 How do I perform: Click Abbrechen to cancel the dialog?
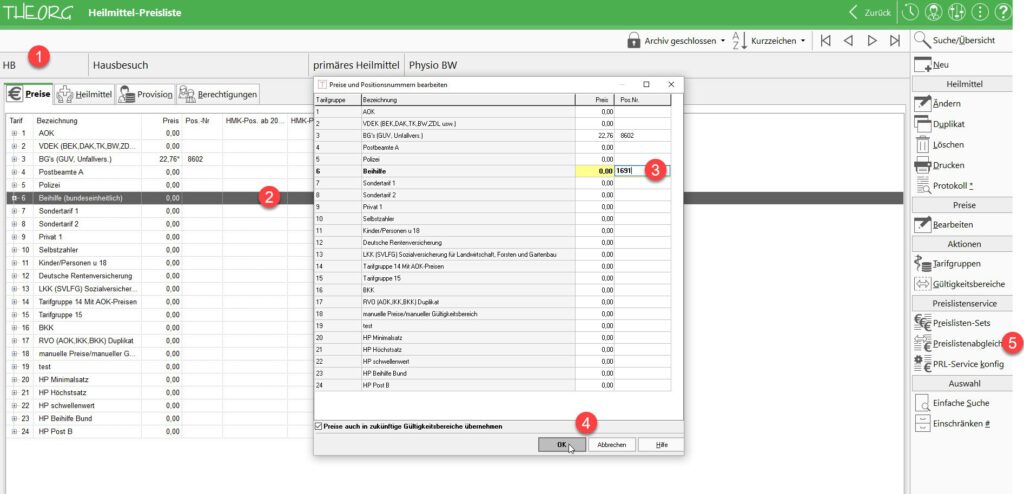tap(611, 445)
